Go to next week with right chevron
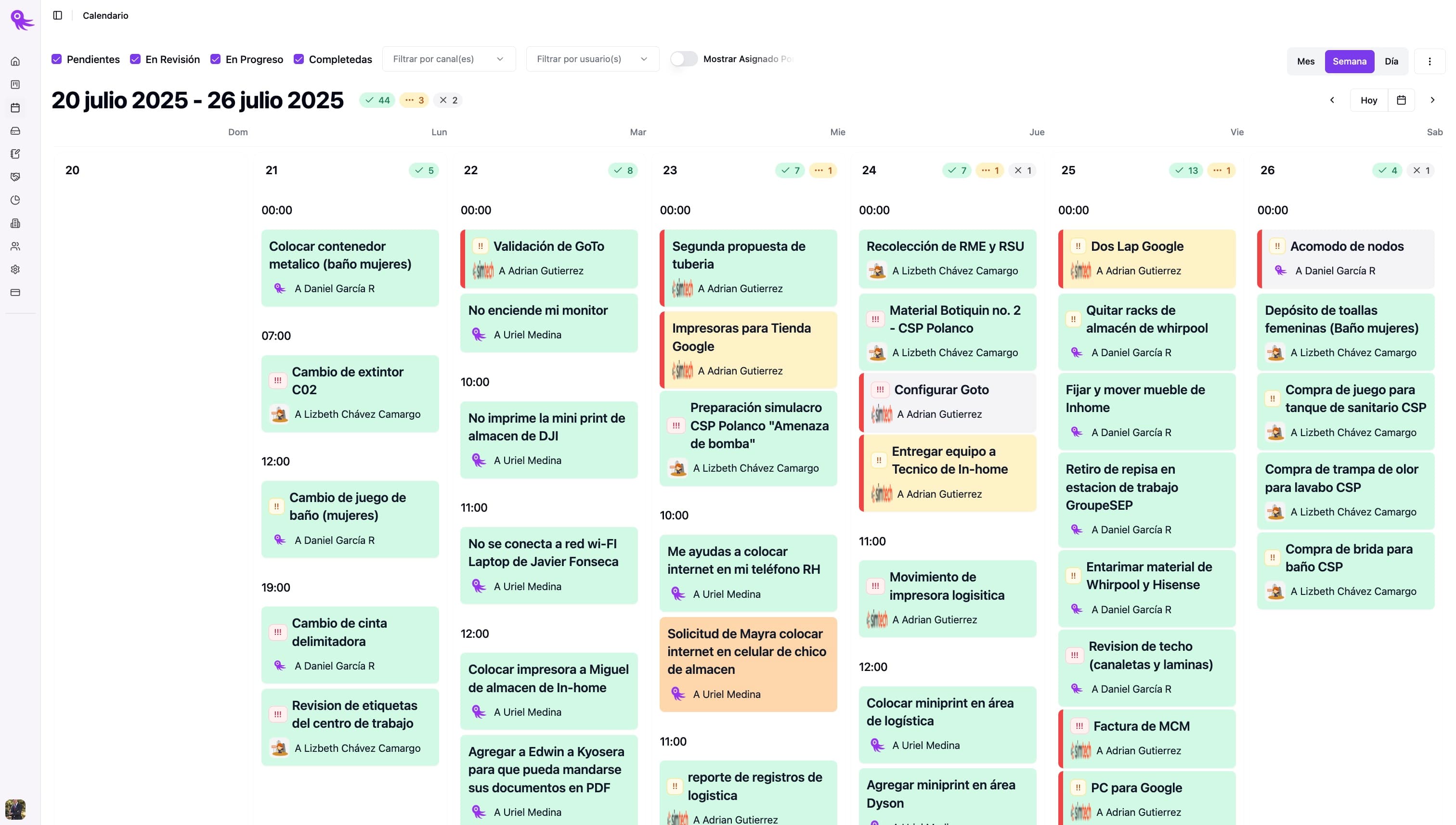 [x=1432, y=100]
